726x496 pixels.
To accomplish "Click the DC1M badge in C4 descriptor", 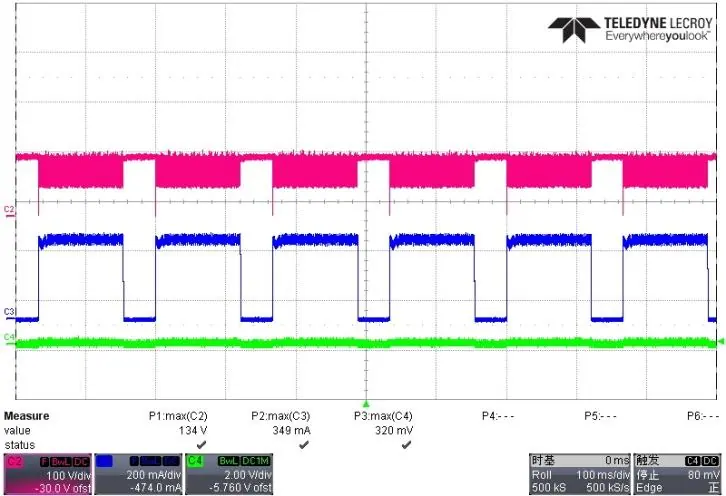I will (x=256, y=461).
